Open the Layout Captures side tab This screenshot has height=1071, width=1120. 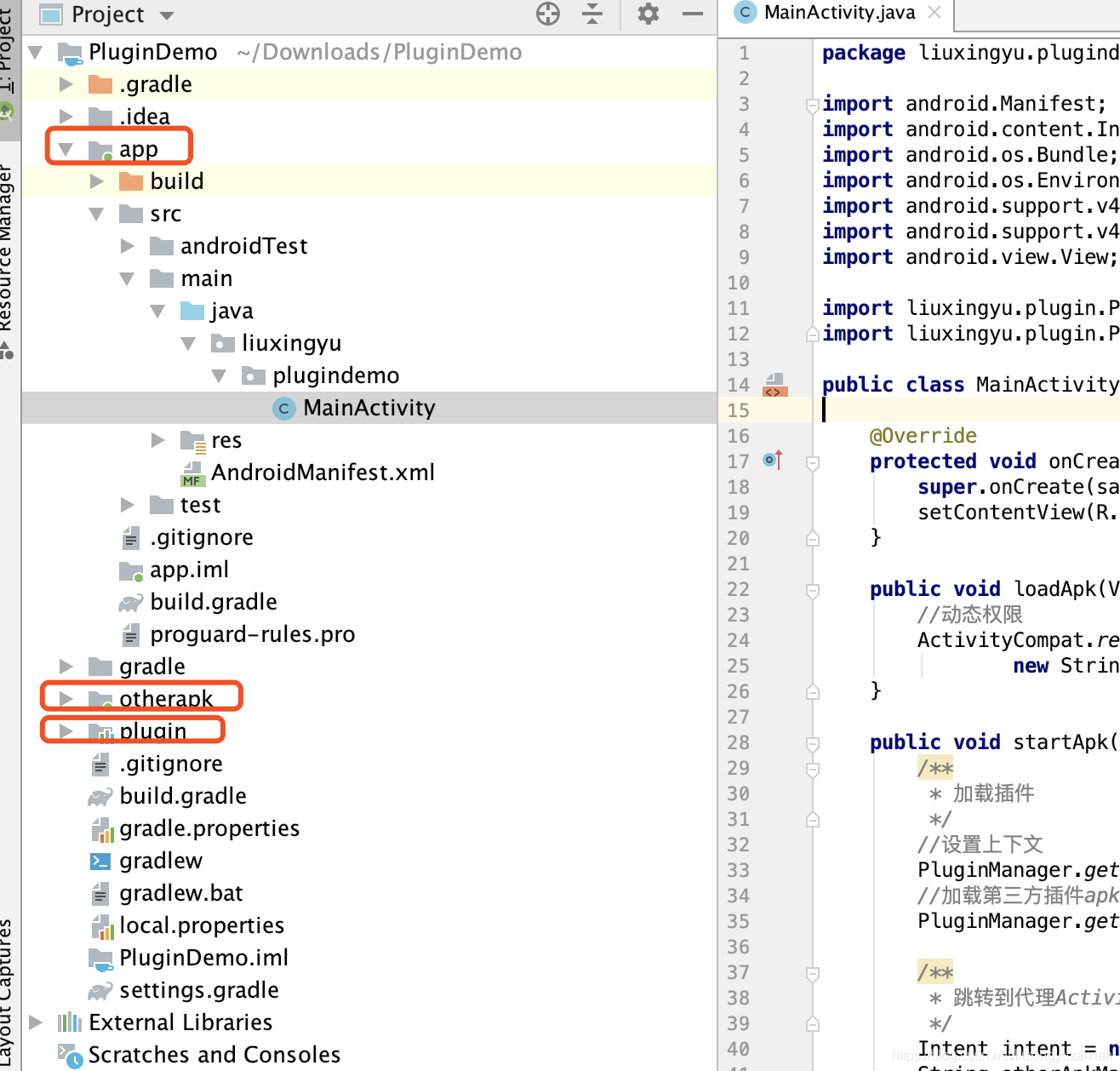tap(7, 992)
